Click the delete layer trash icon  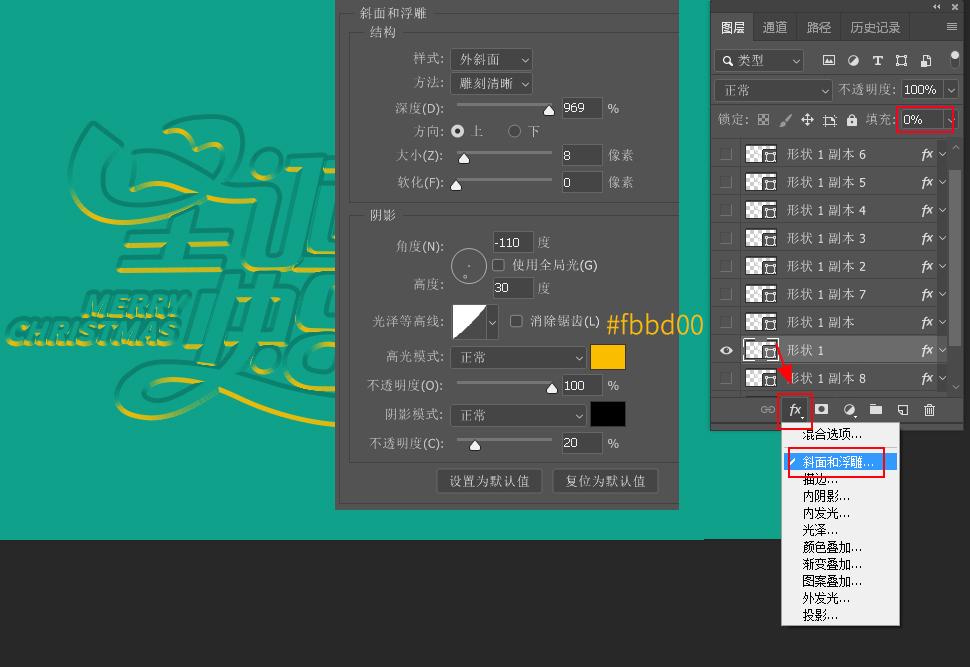[x=929, y=410]
